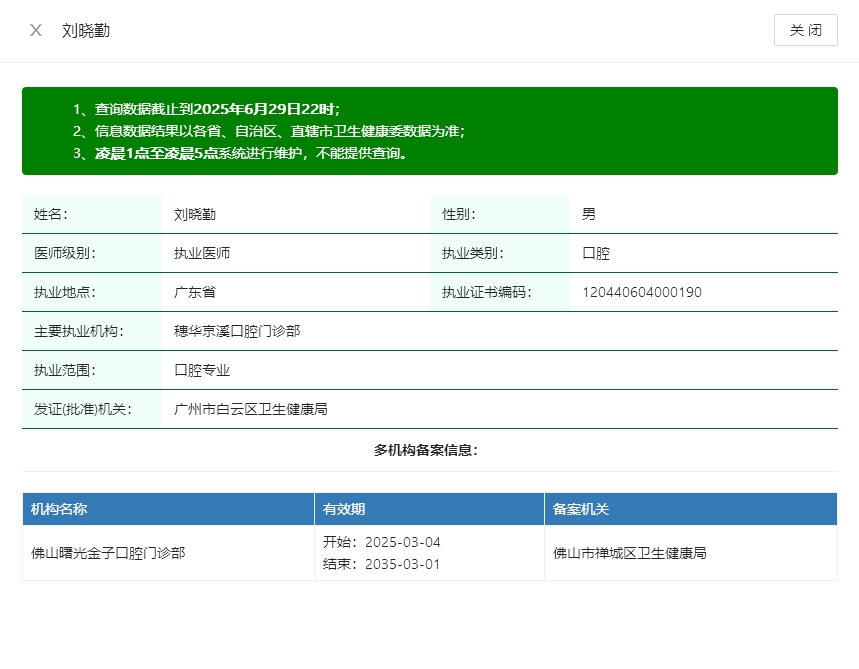The image size is (859, 669).
Task: Select the dialog title 刘晓勤
Action: pos(85,31)
